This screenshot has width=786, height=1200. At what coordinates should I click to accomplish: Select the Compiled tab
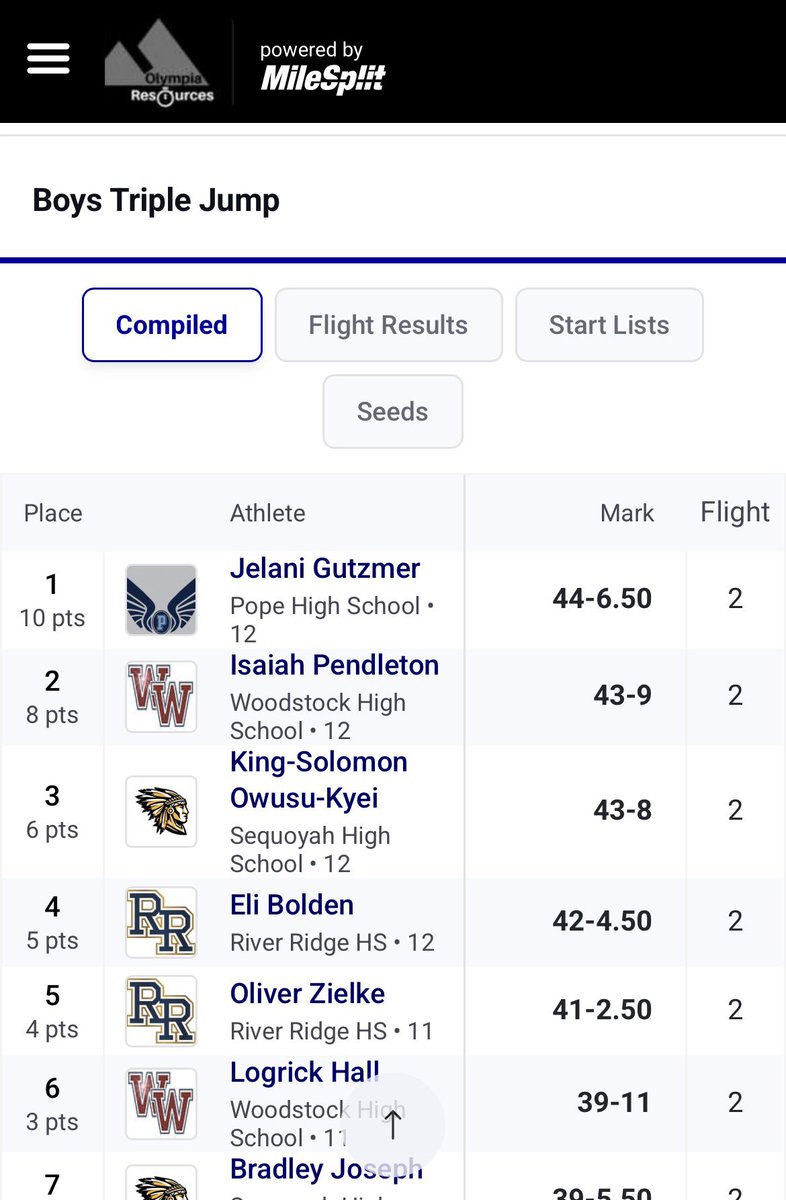point(172,325)
